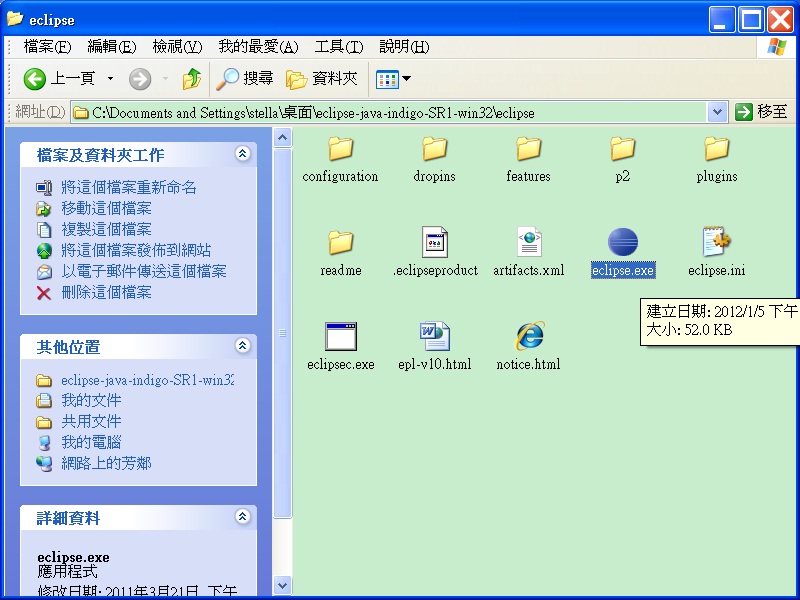This screenshot has height=600, width=800.
Task: Click the green Go (移至) arrow button
Action: tap(744, 112)
